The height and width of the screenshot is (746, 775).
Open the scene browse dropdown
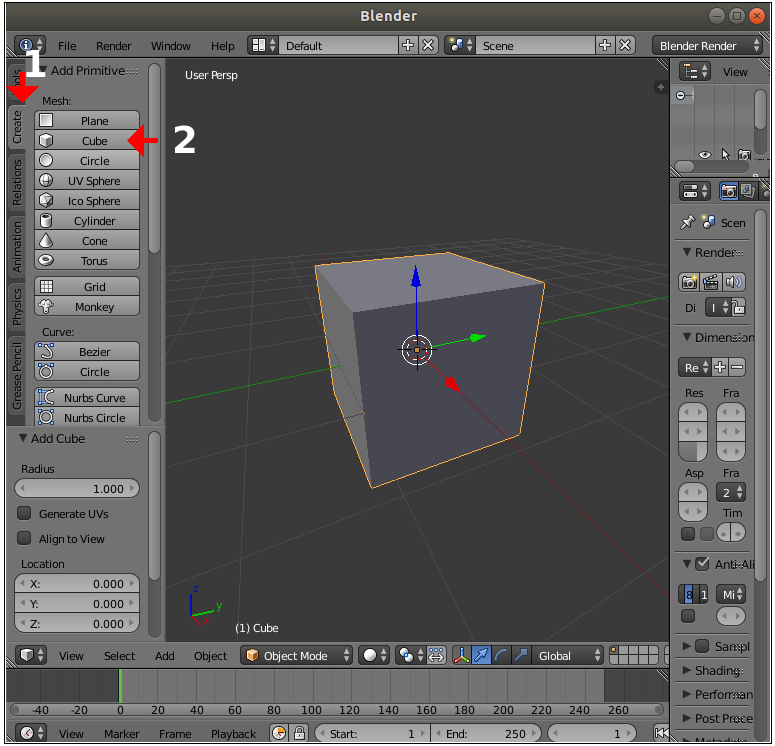tap(460, 45)
